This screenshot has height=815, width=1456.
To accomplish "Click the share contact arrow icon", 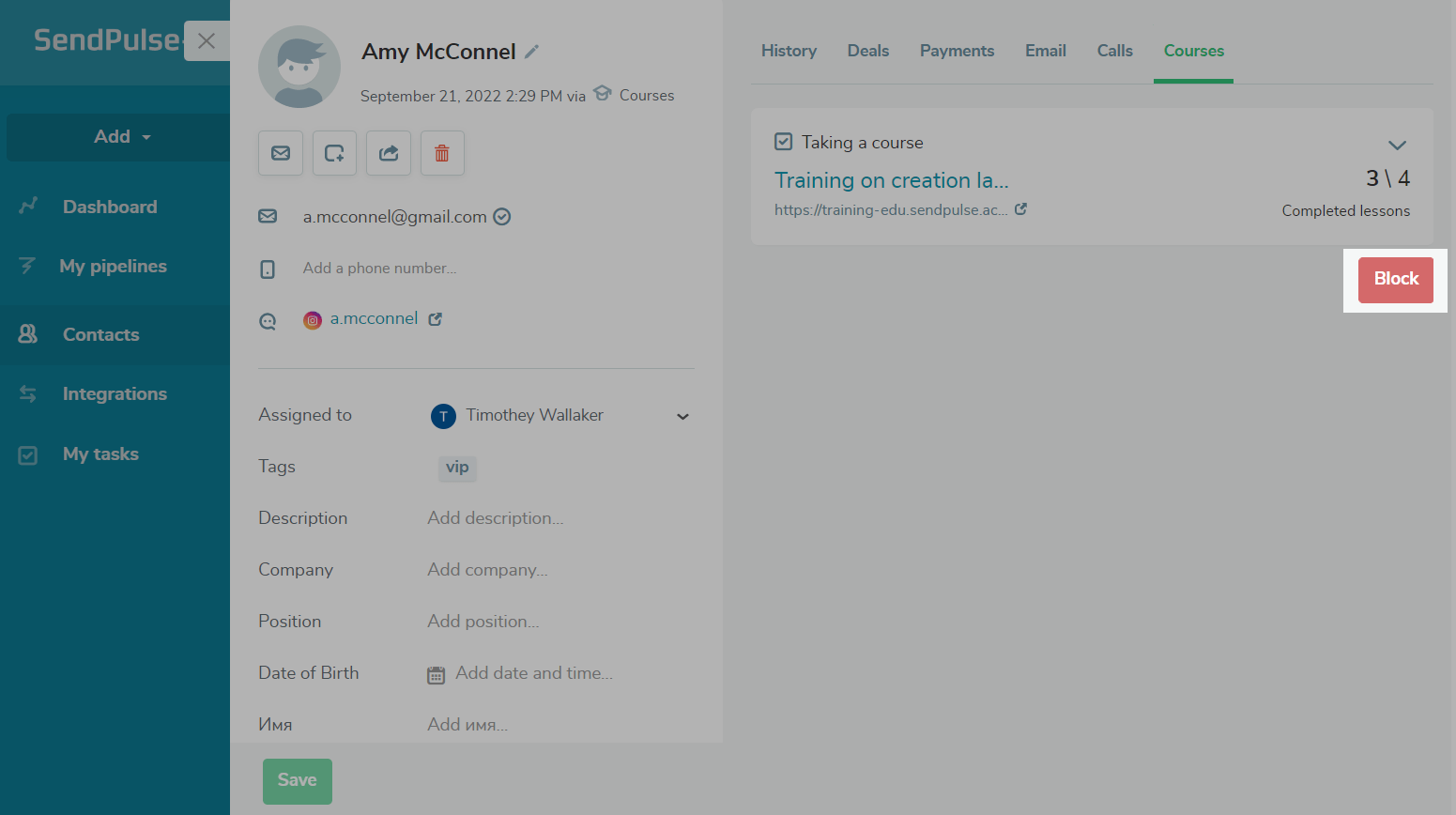I will (389, 153).
